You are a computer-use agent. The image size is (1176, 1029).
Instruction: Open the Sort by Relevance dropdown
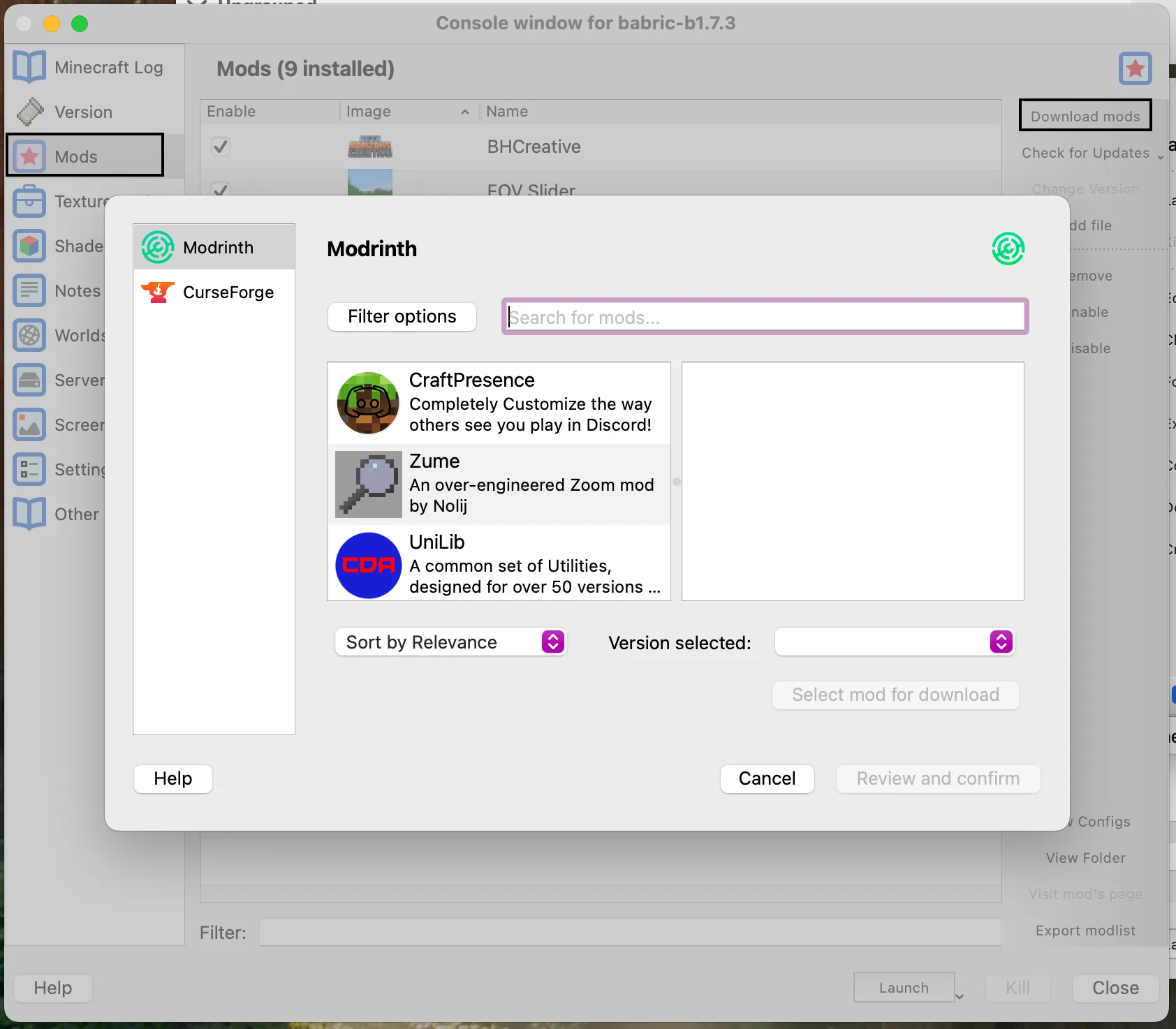(451, 642)
